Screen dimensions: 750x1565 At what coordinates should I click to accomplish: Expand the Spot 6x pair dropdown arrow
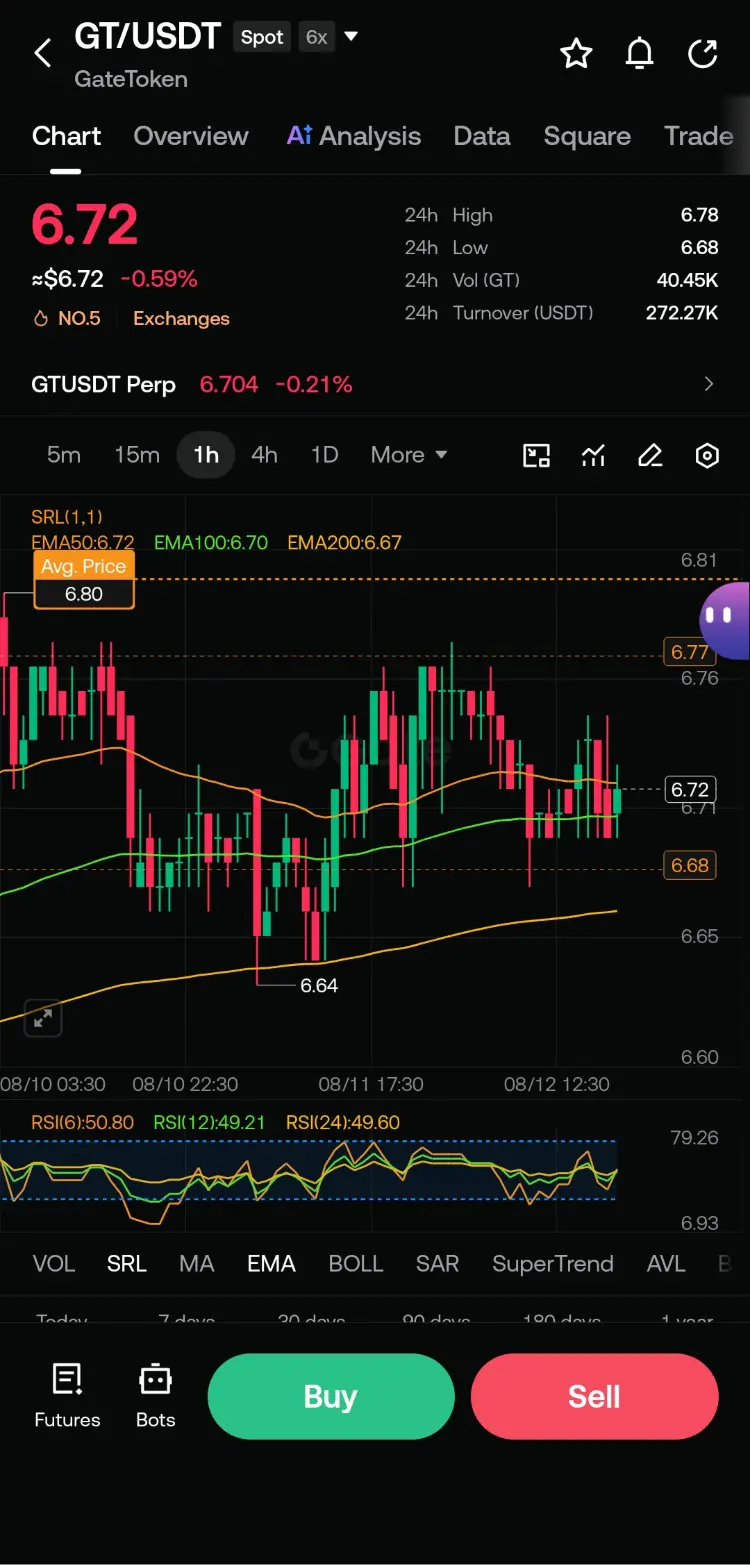pos(351,37)
